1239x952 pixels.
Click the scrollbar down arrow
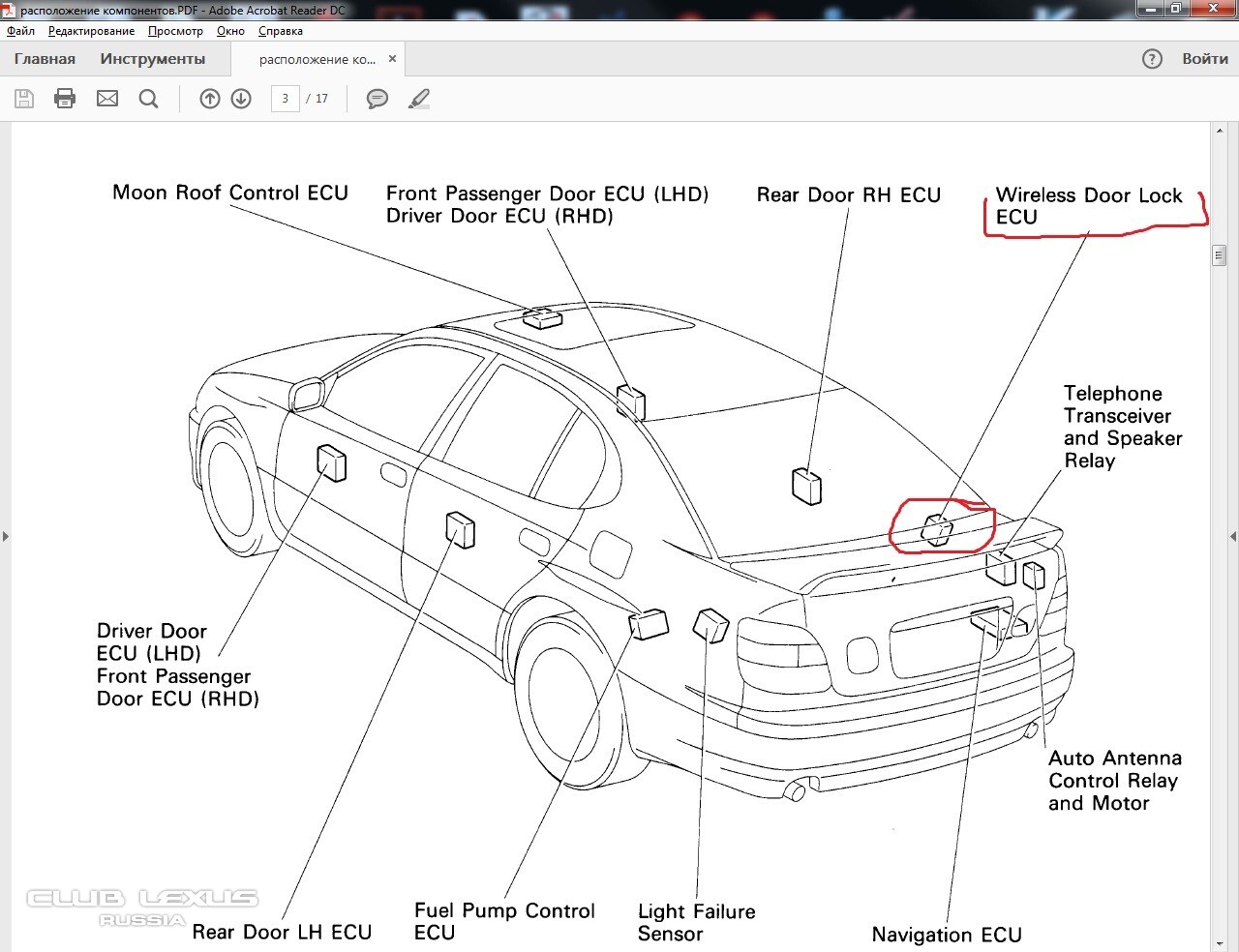click(x=1219, y=943)
